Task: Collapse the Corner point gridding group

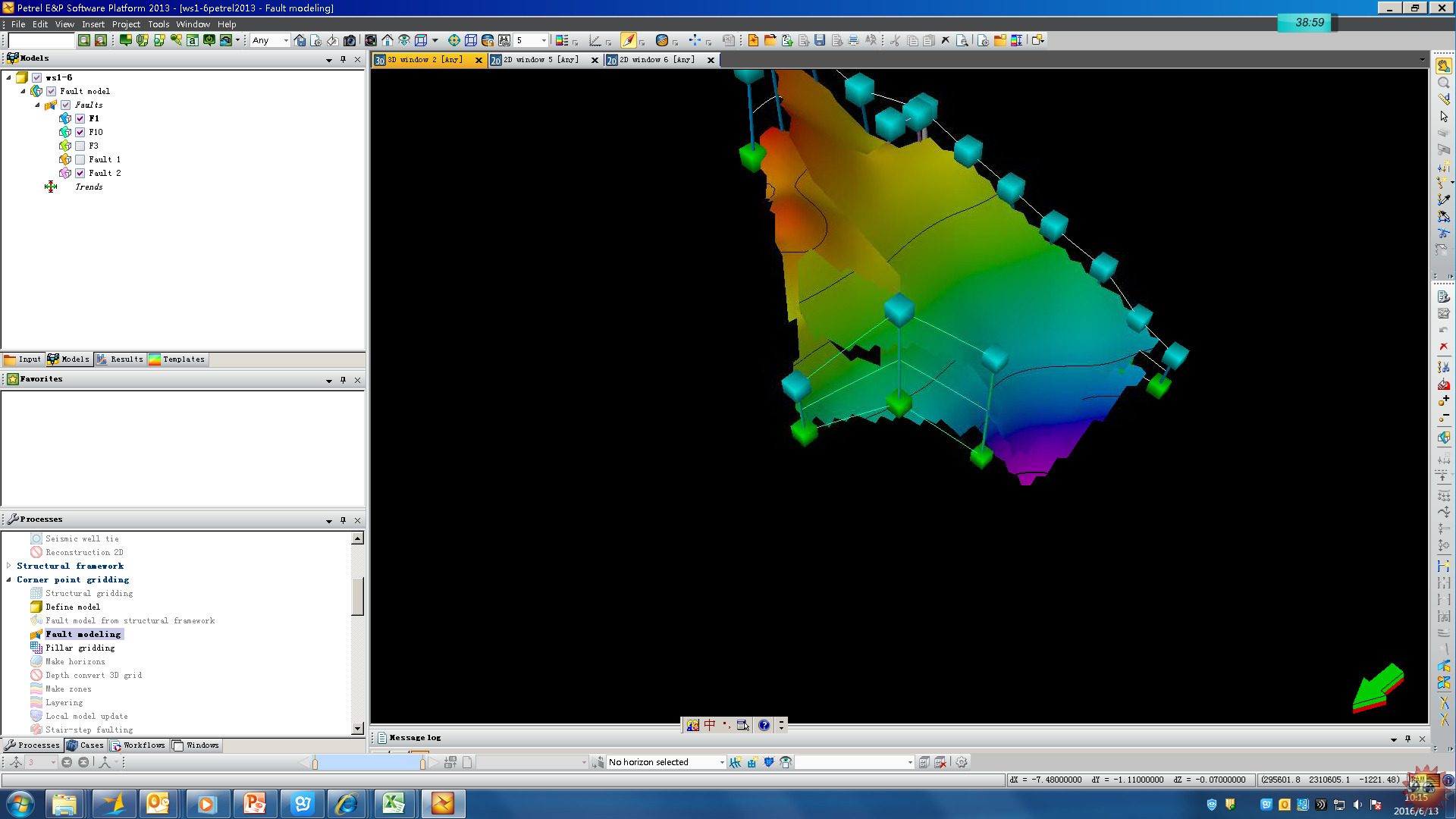Action: (x=8, y=579)
